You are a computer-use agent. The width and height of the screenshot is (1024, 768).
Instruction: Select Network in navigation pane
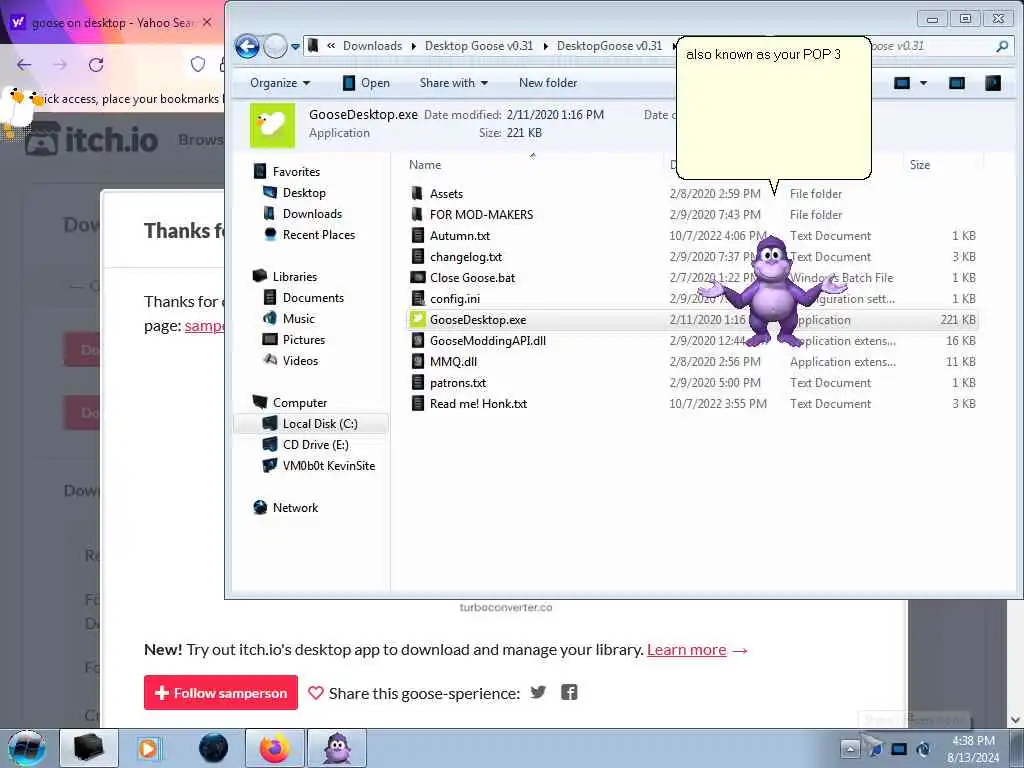point(295,507)
